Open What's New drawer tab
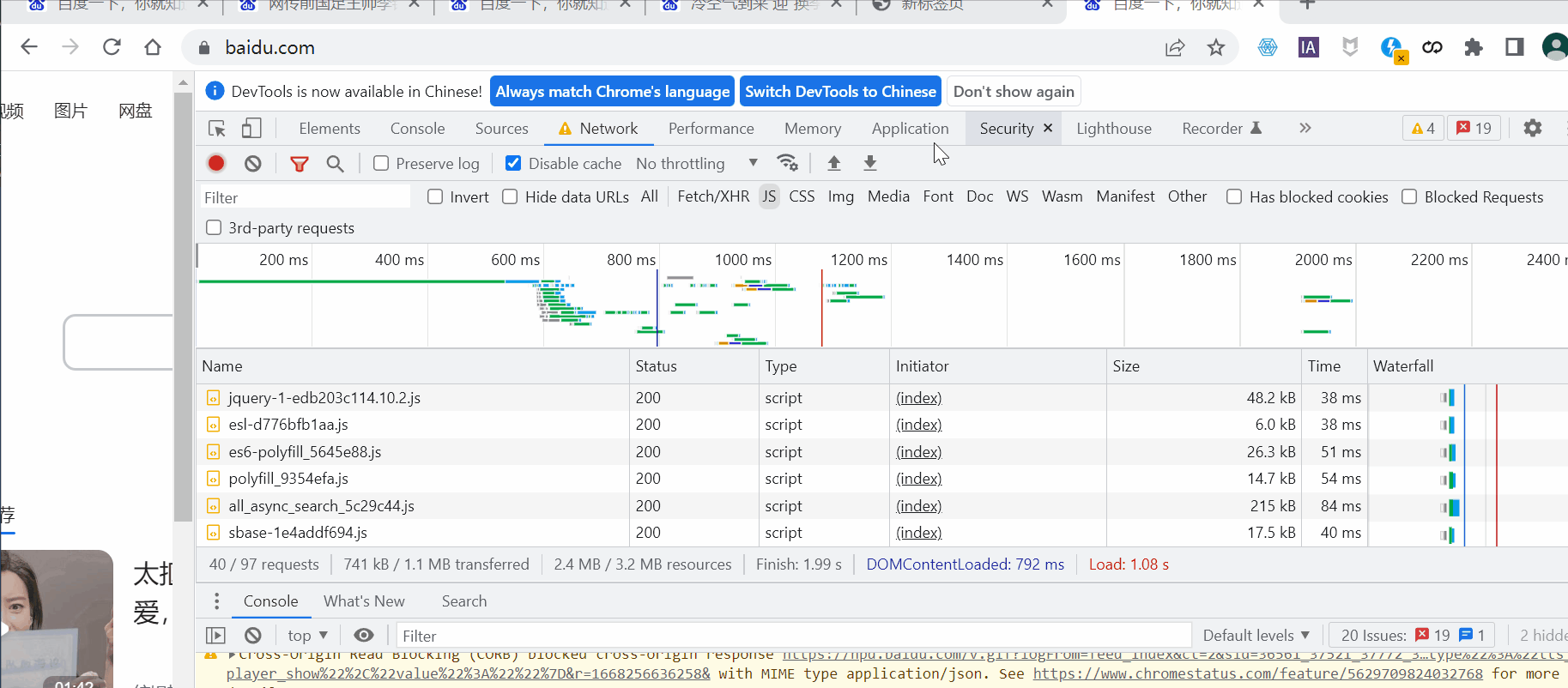The height and width of the screenshot is (688, 1568). tap(364, 601)
